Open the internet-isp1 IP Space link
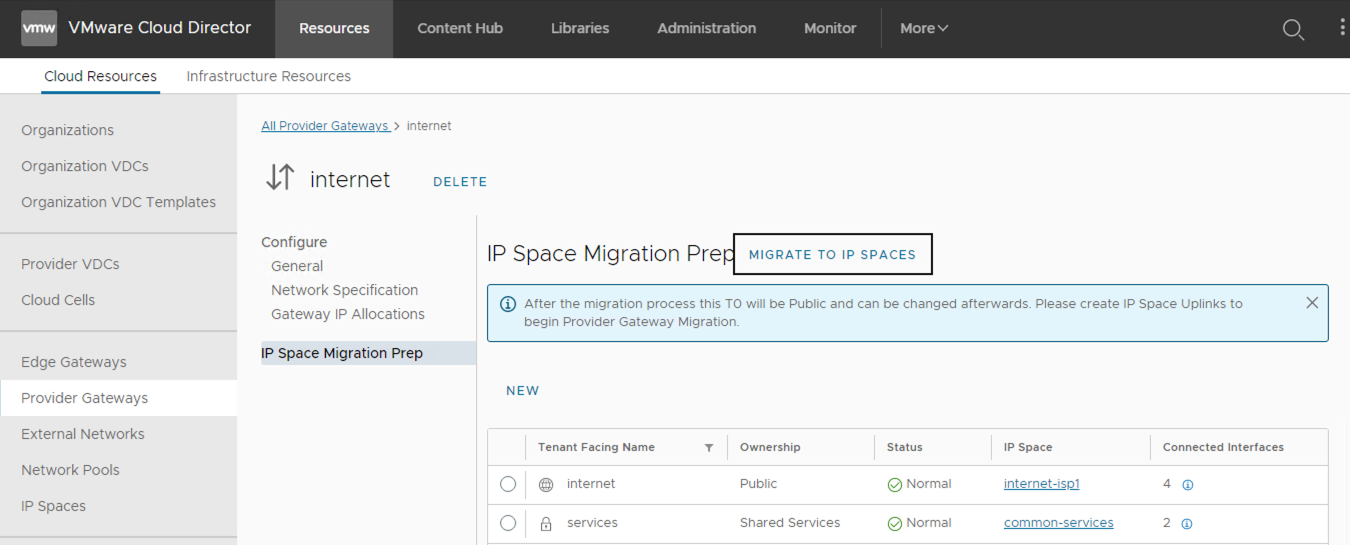 click(x=1041, y=484)
